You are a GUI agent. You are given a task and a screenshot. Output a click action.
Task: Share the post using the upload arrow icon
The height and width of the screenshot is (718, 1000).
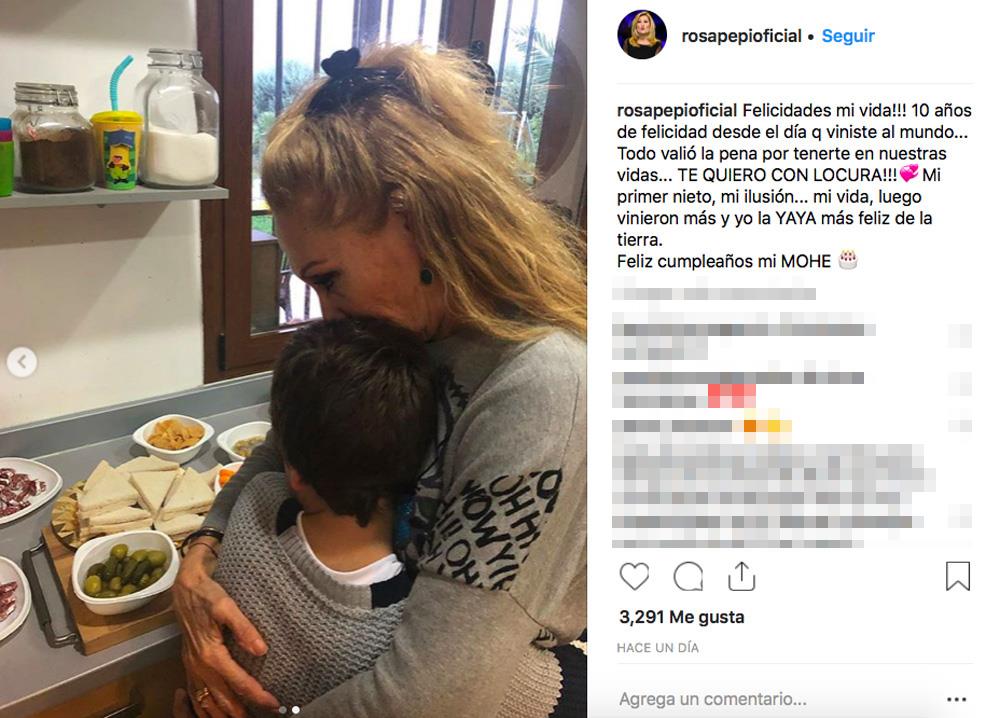pyautogui.click(x=741, y=576)
